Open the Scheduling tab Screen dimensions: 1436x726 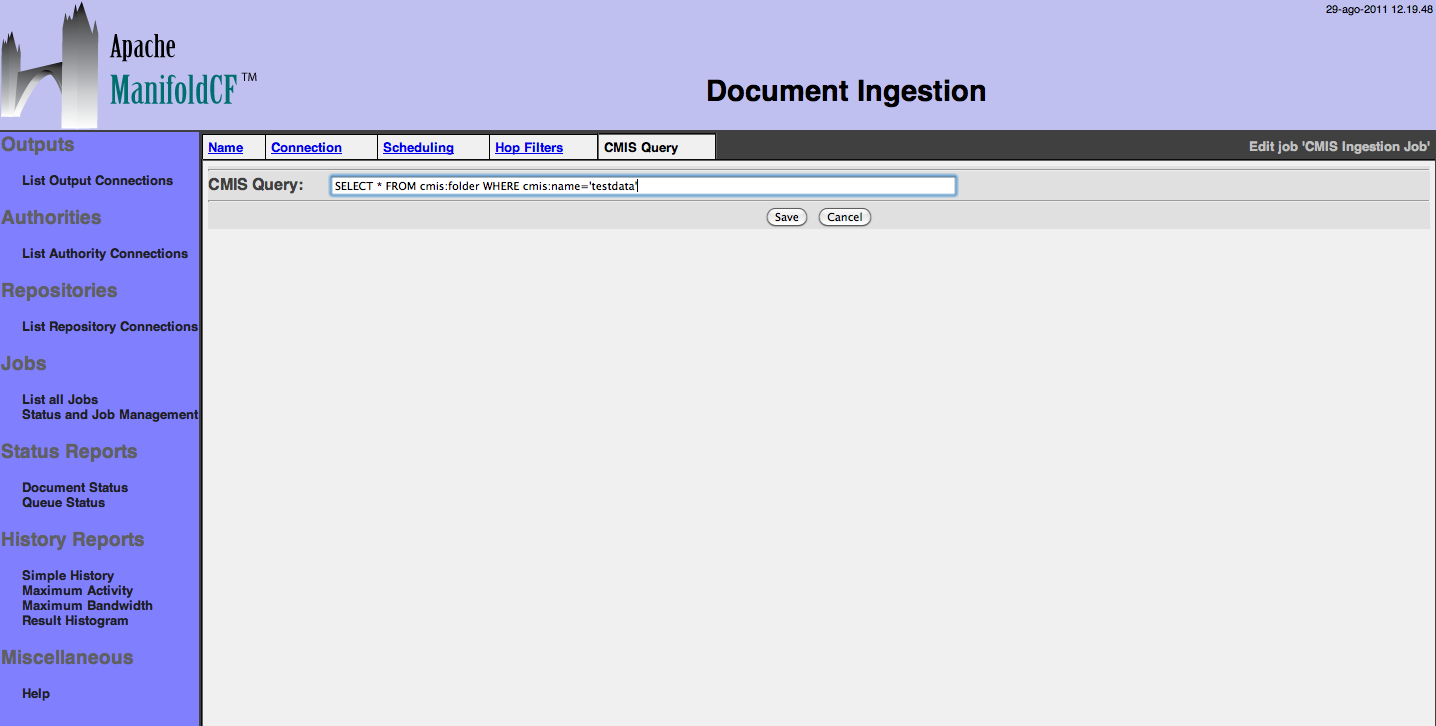point(418,148)
